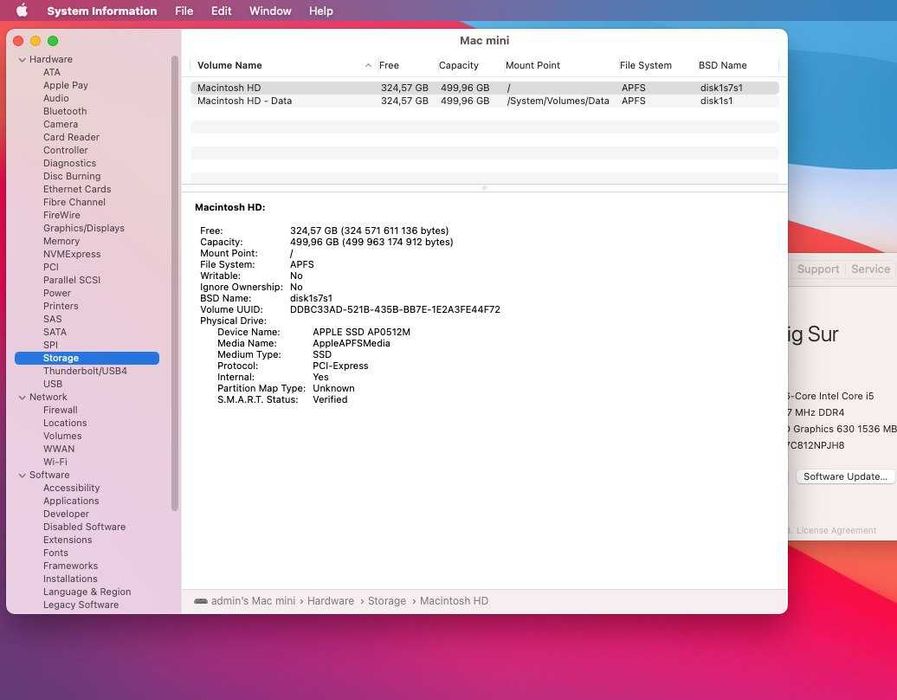This screenshot has height=700, width=897.
Task: Click the File System column header
Action: point(645,66)
